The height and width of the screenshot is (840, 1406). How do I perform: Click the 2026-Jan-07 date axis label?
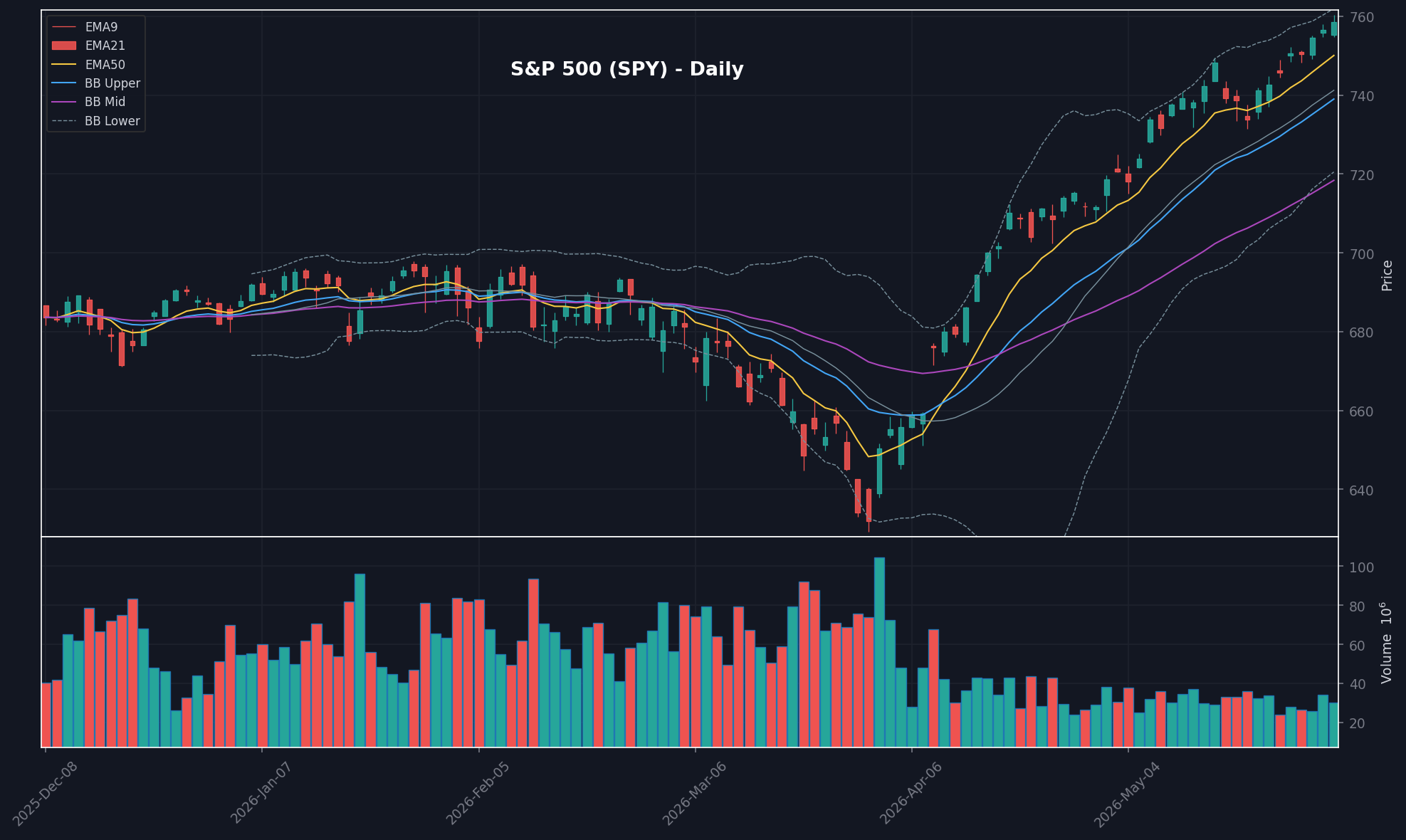262,793
